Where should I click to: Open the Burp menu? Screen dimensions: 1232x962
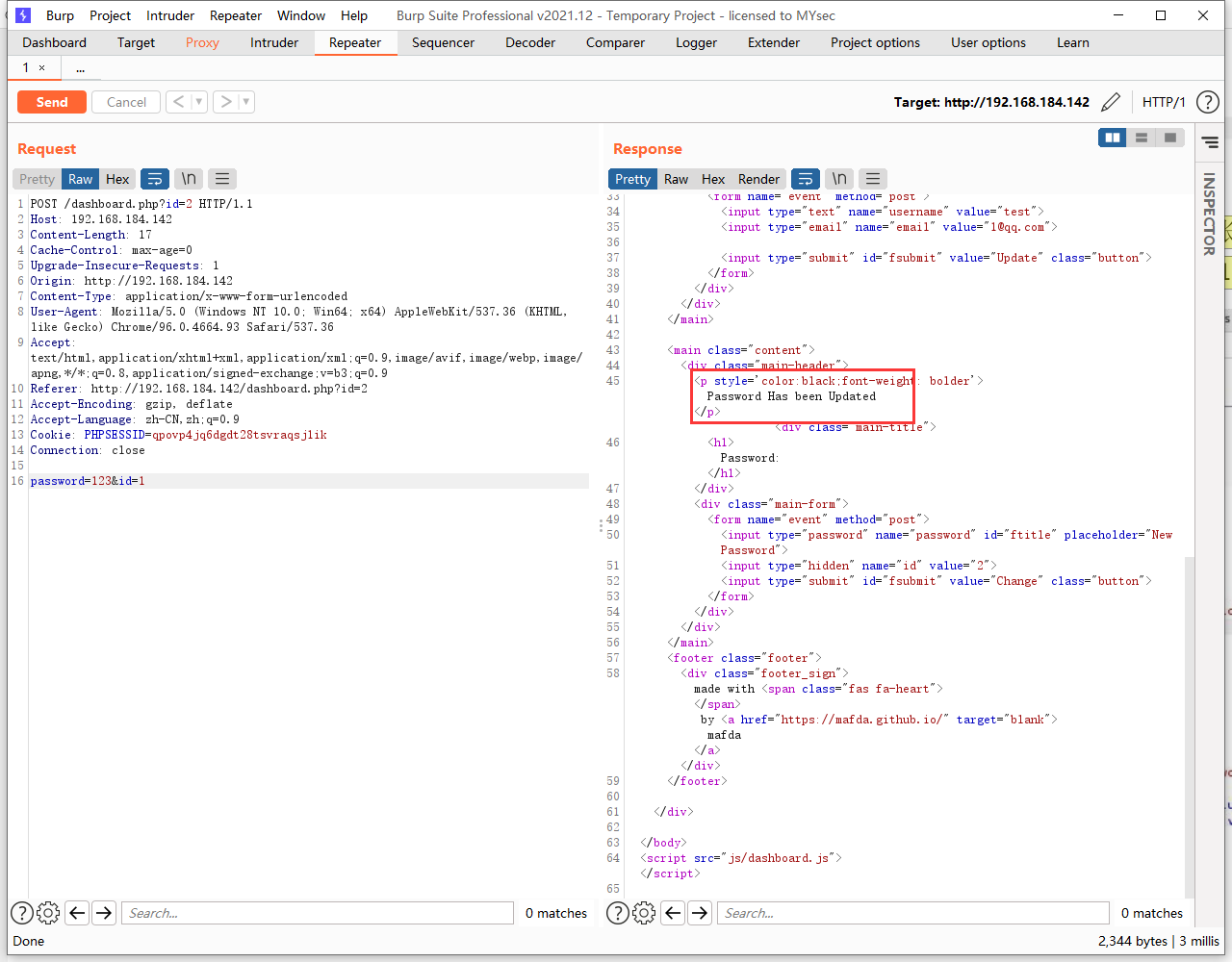(x=60, y=15)
